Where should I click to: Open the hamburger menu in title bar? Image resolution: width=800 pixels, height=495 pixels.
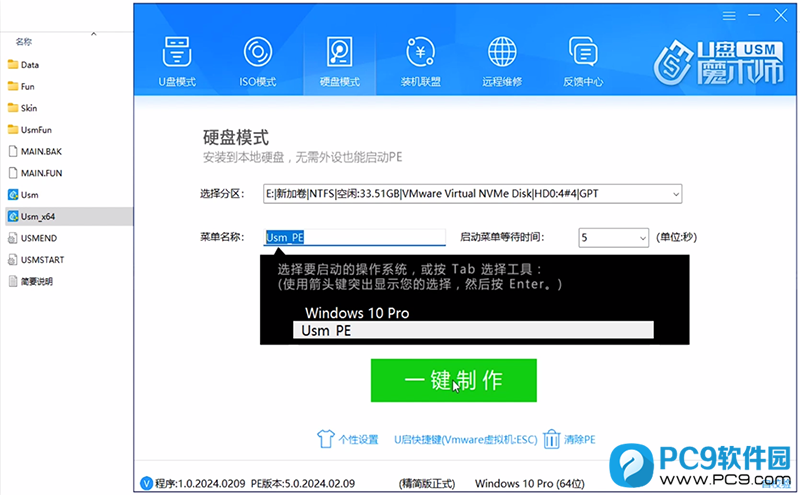point(729,16)
